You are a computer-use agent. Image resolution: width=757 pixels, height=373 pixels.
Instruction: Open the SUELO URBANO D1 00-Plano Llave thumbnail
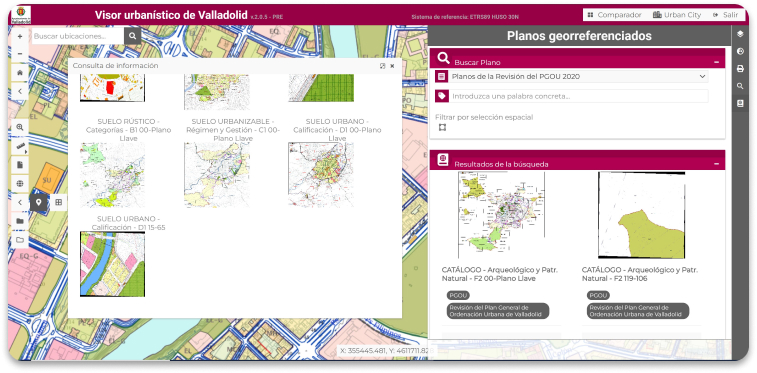pos(321,175)
